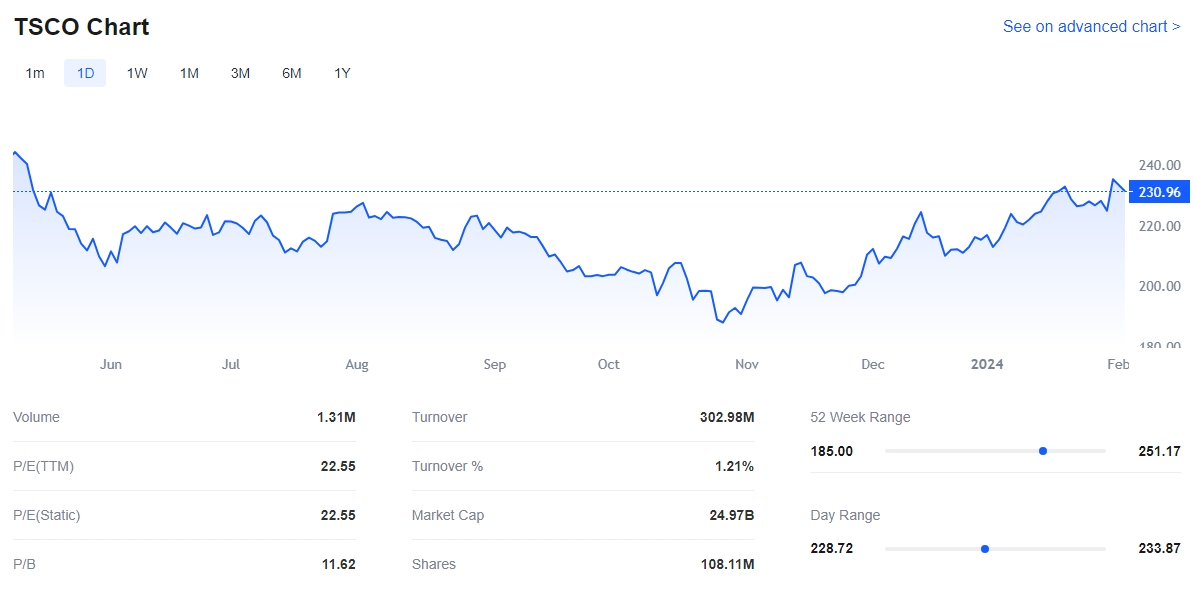Switch chart to the 1Y interval

pos(342,73)
